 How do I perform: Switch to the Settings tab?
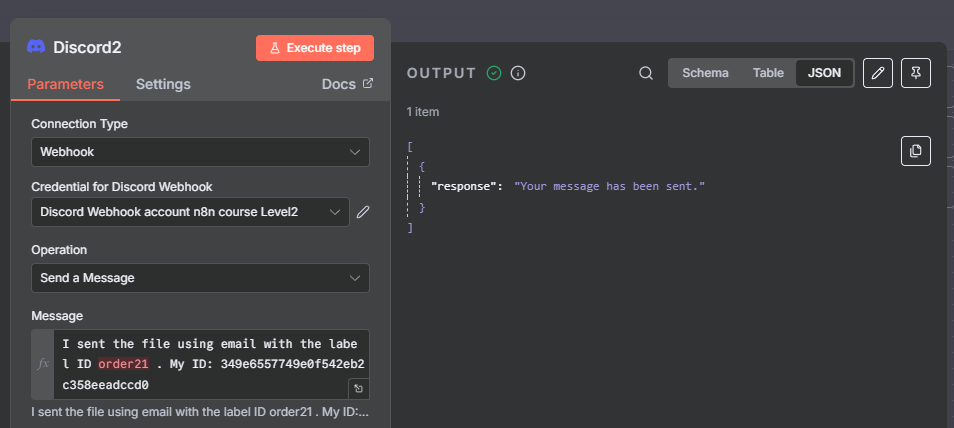[163, 84]
